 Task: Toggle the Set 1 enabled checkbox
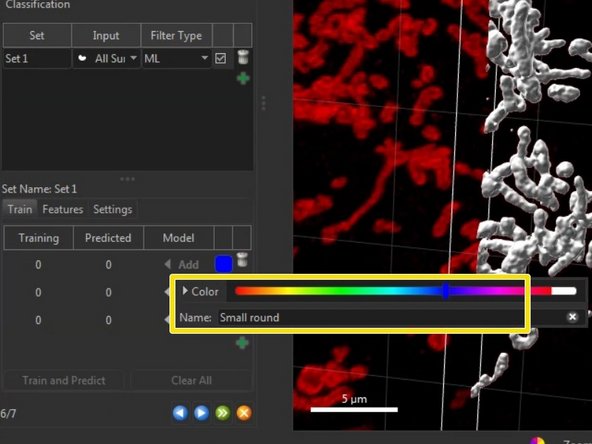(x=220, y=58)
